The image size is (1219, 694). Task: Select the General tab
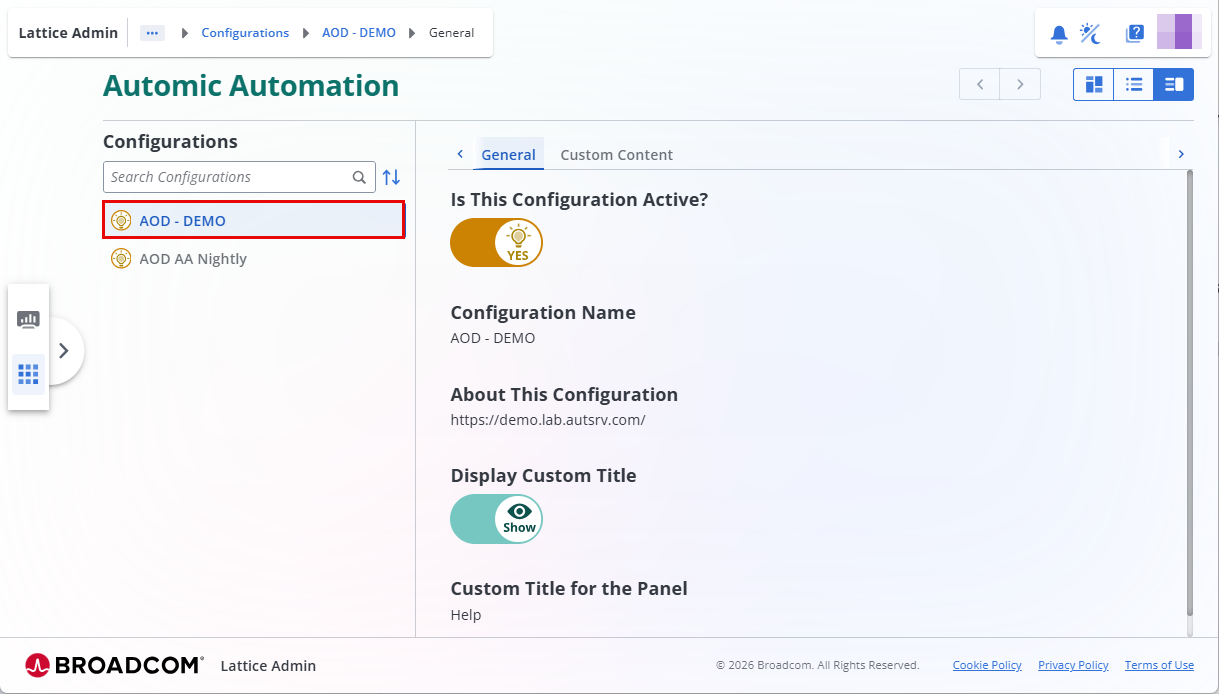(509, 154)
